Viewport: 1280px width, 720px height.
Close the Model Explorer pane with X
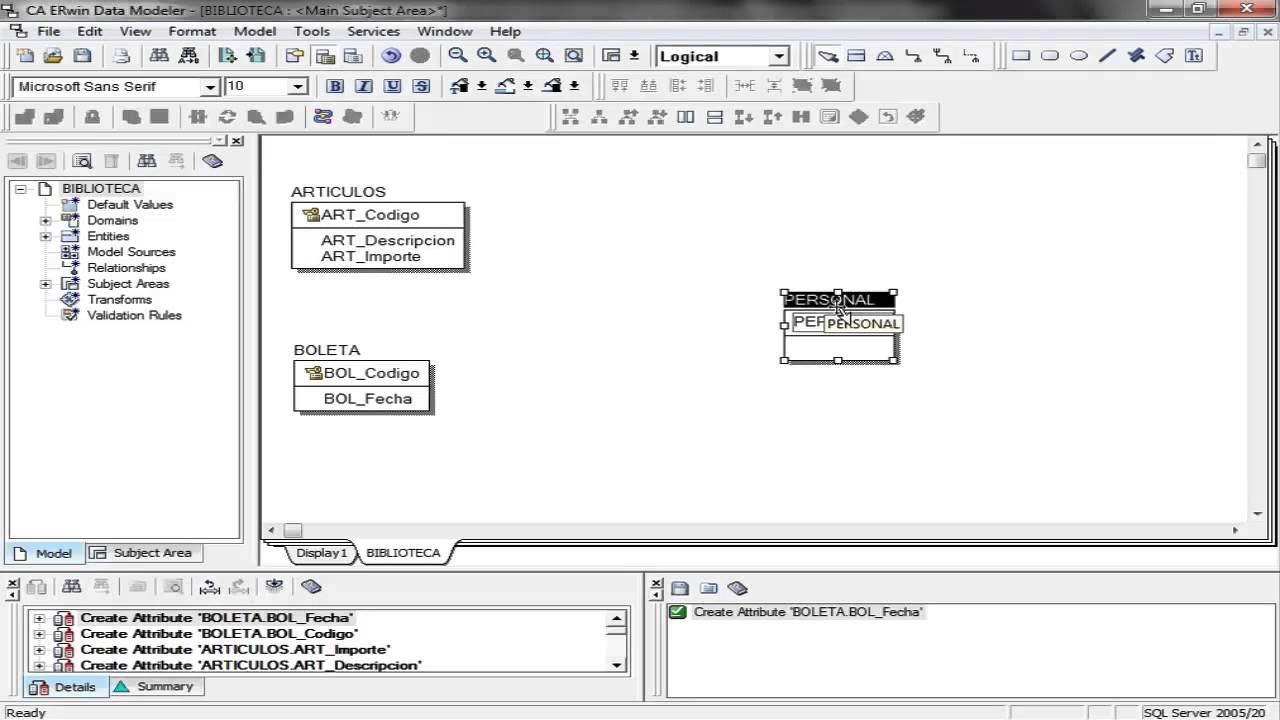point(237,141)
